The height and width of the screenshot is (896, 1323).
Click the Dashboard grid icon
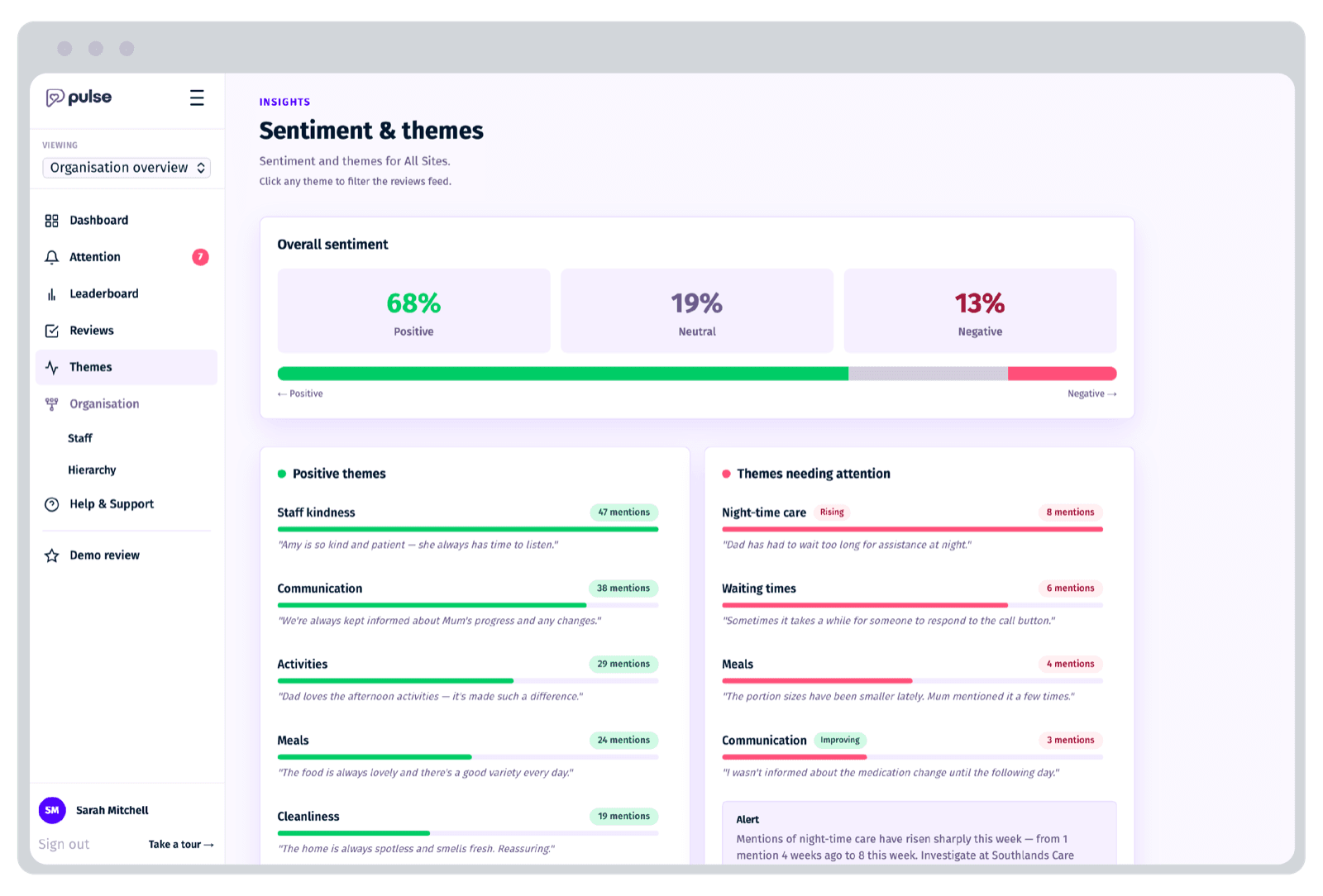pos(51,221)
